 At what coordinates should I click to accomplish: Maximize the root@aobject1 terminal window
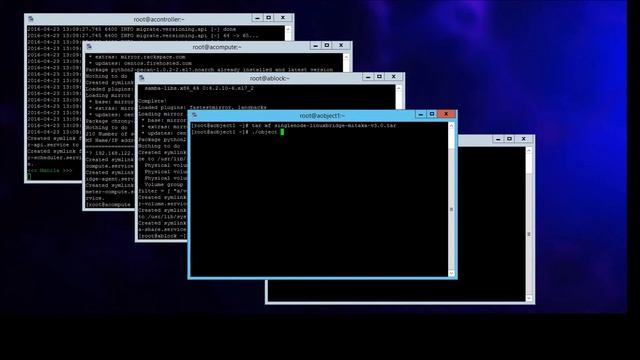pyautogui.click(x=432, y=114)
